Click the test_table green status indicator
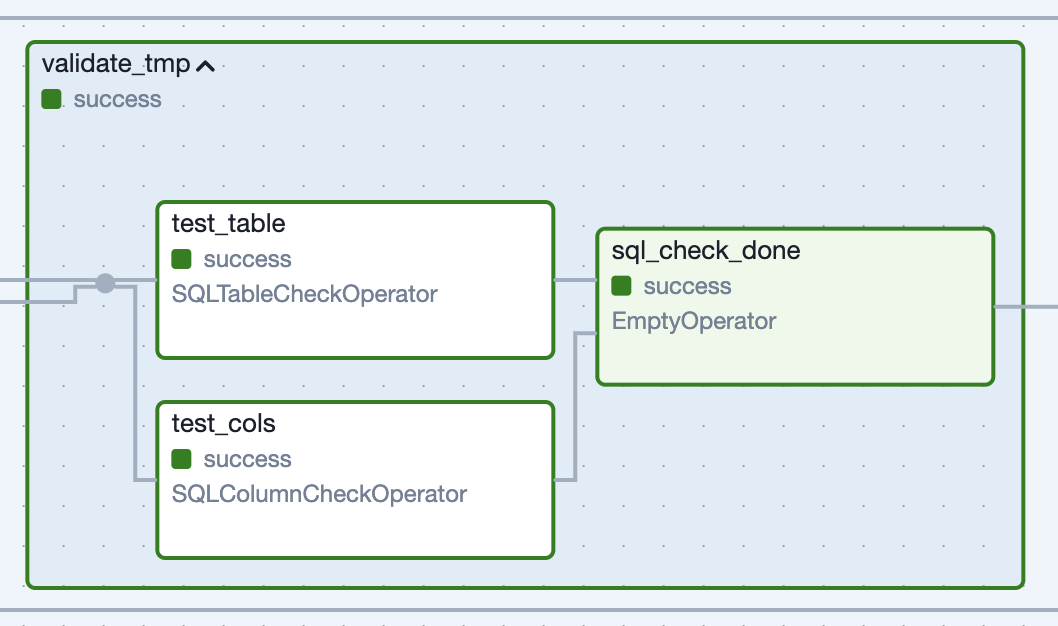 coord(181,259)
